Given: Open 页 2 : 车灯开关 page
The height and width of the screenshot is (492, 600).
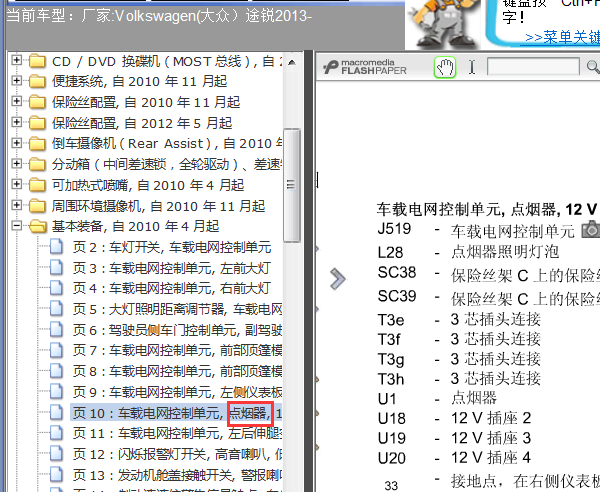Looking at the screenshot, I should (172, 247).
